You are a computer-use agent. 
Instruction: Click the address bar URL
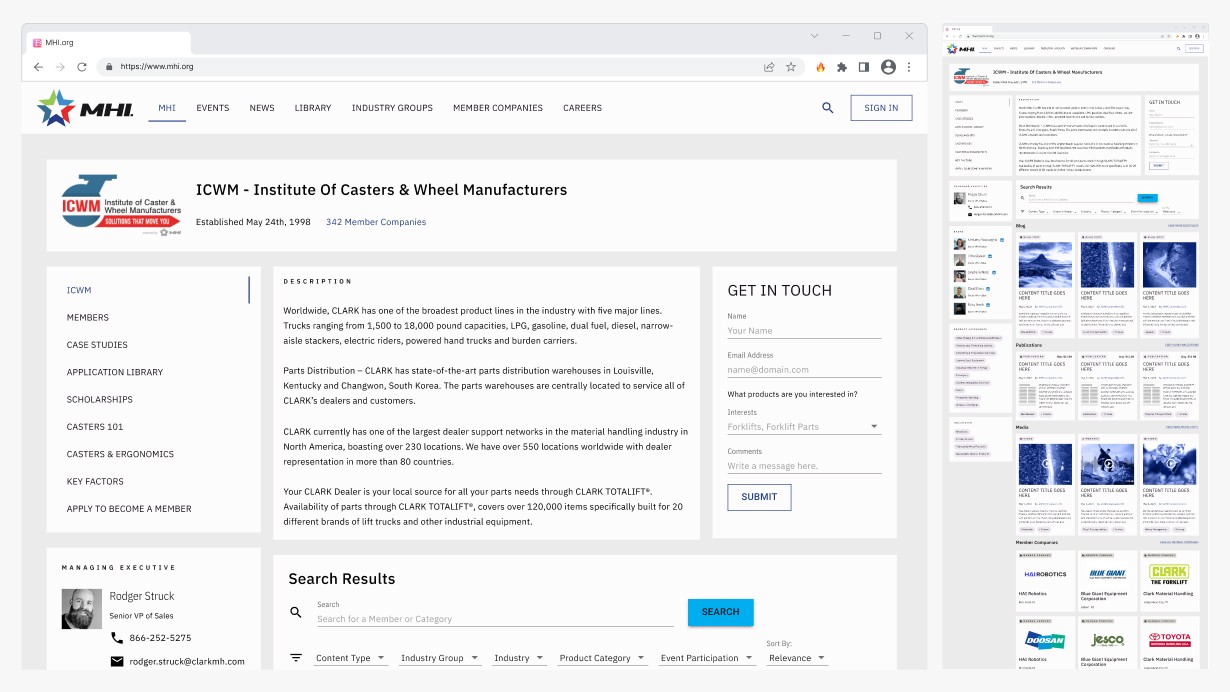[157, 67]
